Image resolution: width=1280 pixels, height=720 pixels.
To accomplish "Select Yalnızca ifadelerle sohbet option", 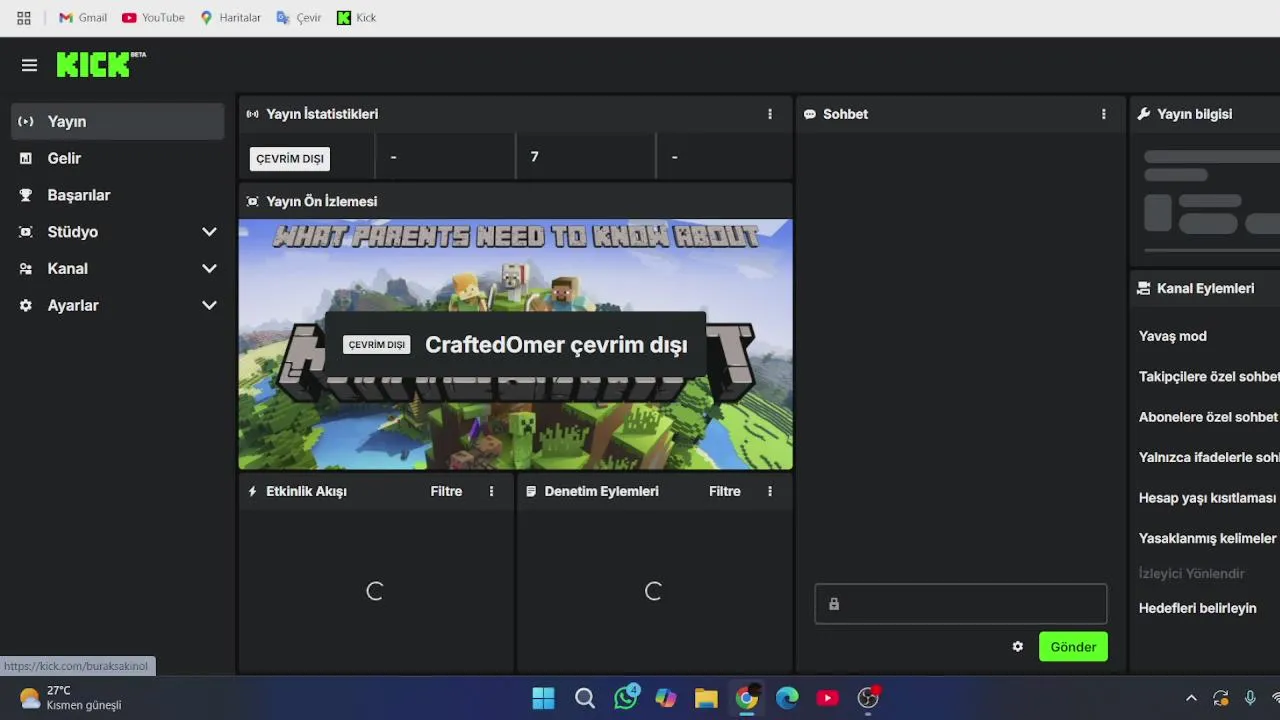I will tap(1209, 457).
